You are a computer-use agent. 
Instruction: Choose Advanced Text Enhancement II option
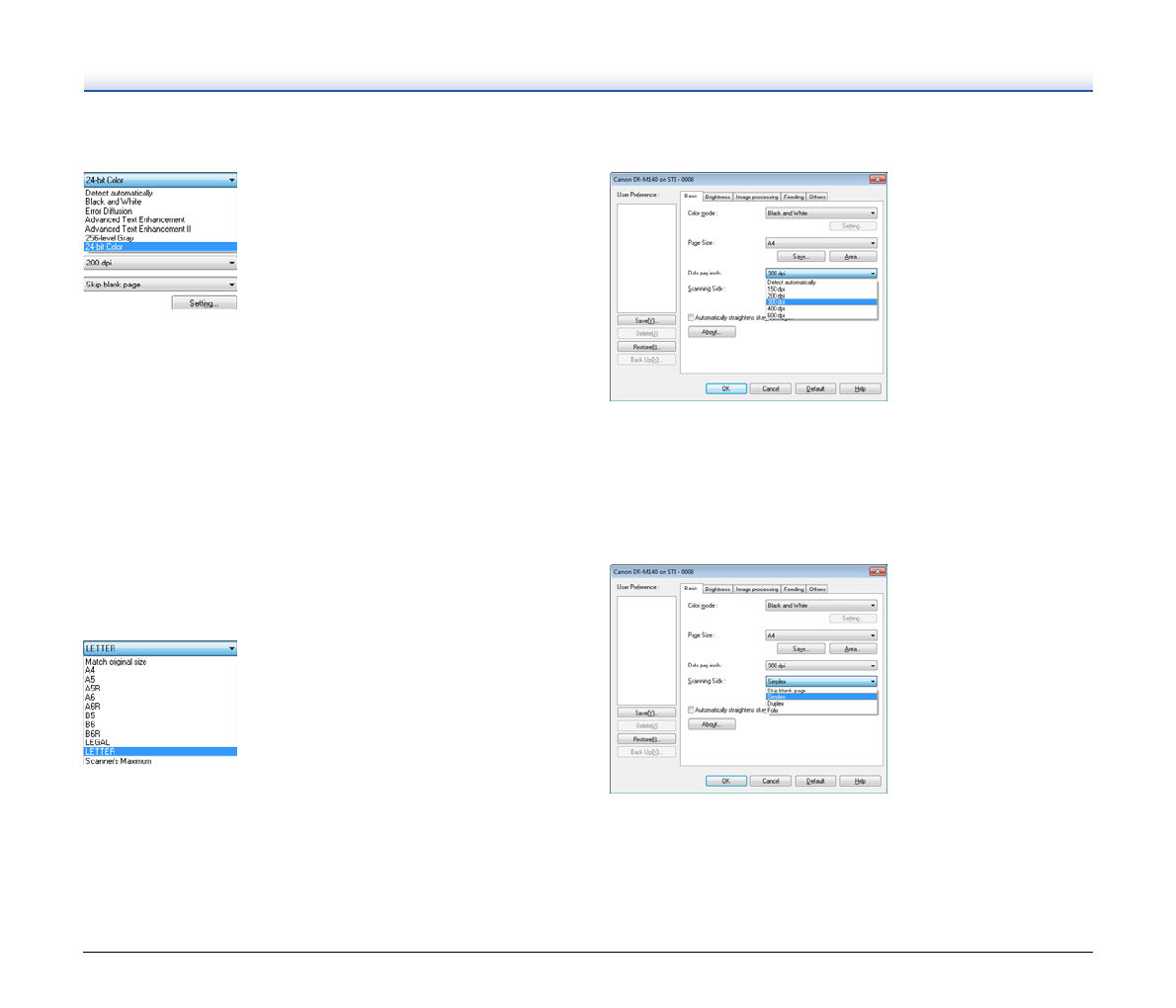point(137,229)
